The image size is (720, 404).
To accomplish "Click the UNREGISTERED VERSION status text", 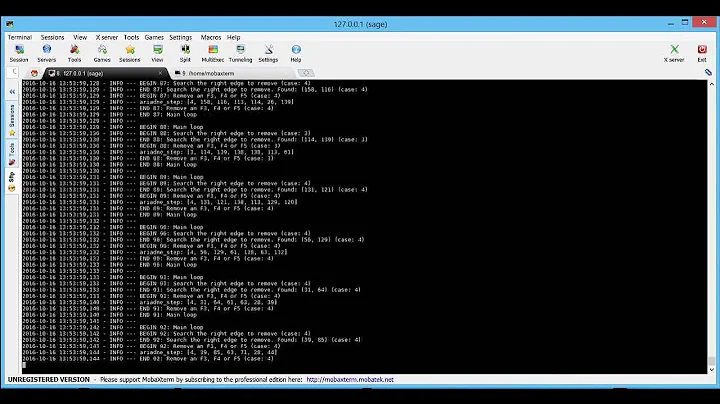I will [x=49, y=380].
